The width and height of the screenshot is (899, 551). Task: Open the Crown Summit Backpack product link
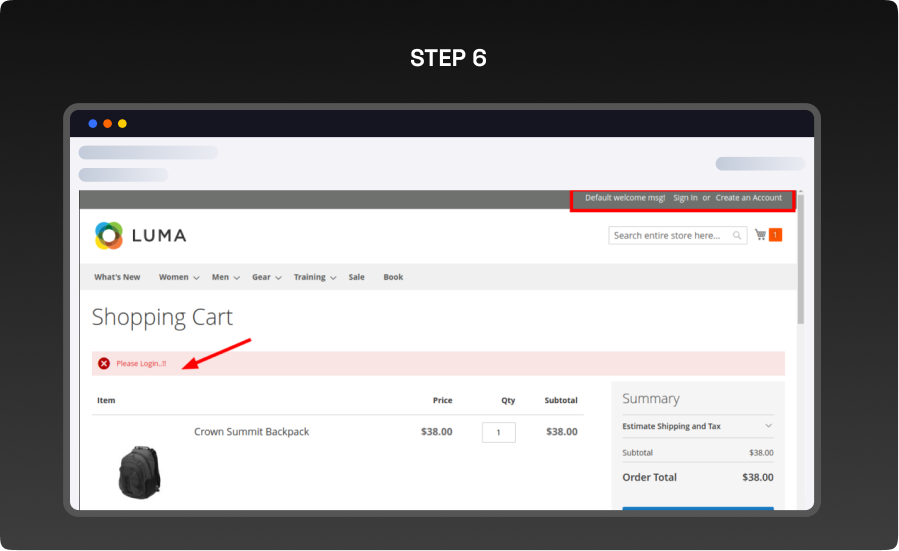(251, 432)
